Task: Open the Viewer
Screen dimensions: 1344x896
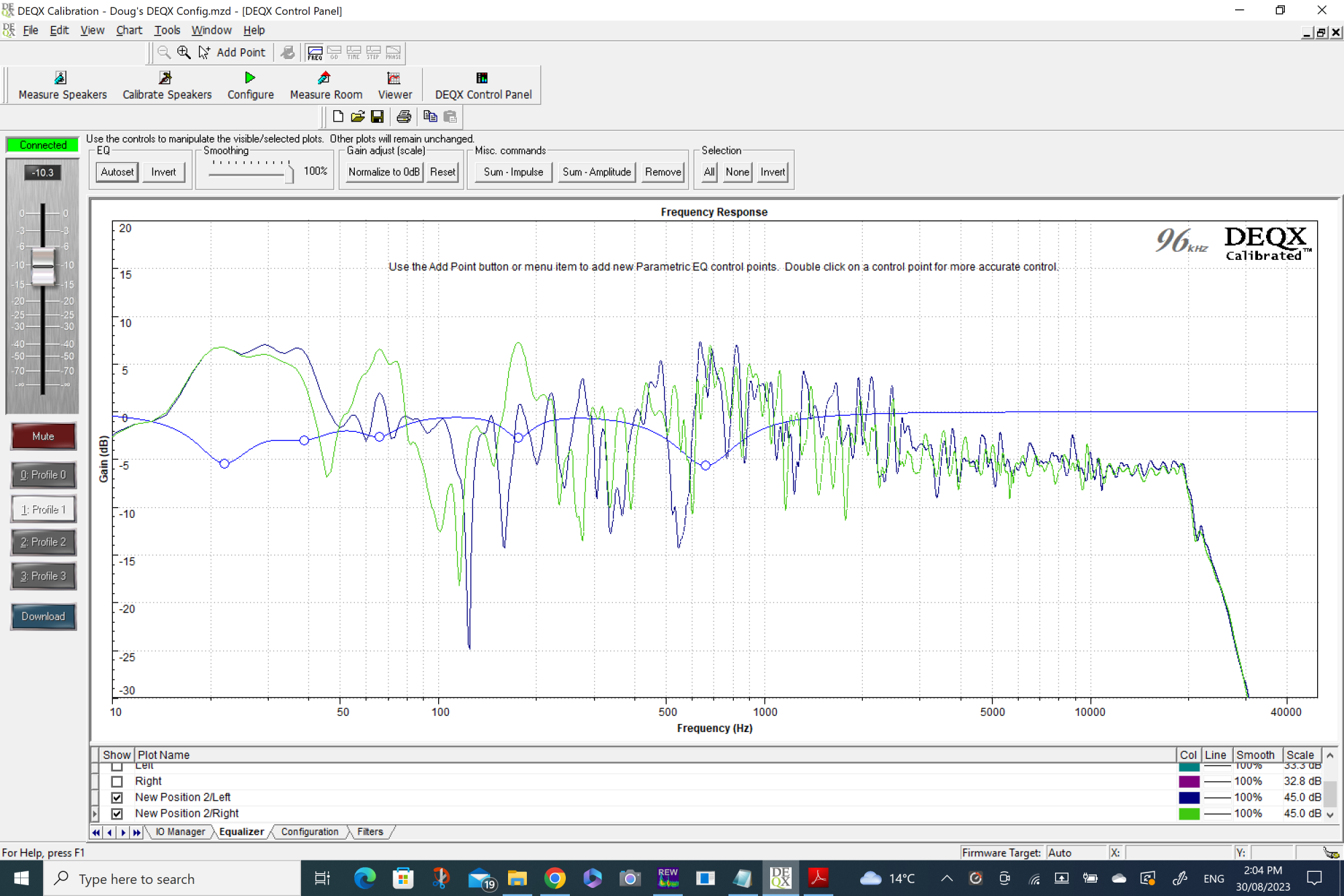Action: 394,85
